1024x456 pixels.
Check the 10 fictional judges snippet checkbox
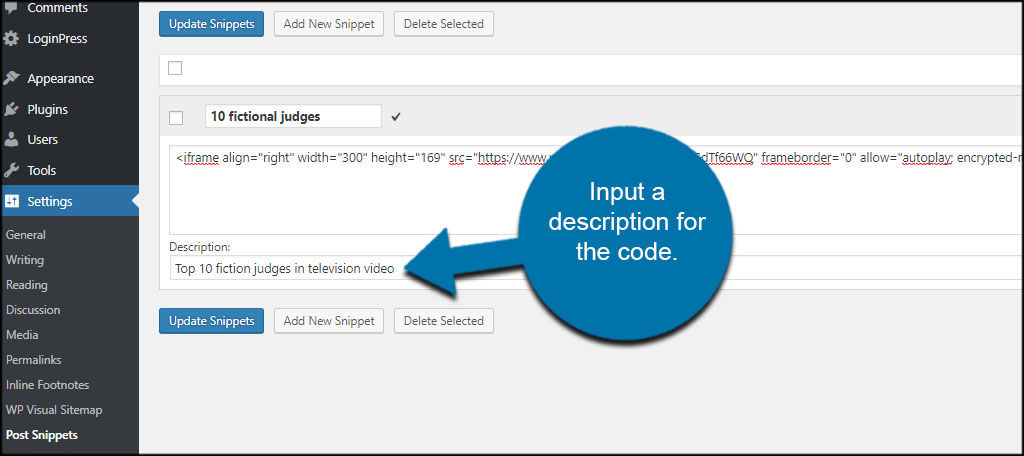[x=176, y=118]
